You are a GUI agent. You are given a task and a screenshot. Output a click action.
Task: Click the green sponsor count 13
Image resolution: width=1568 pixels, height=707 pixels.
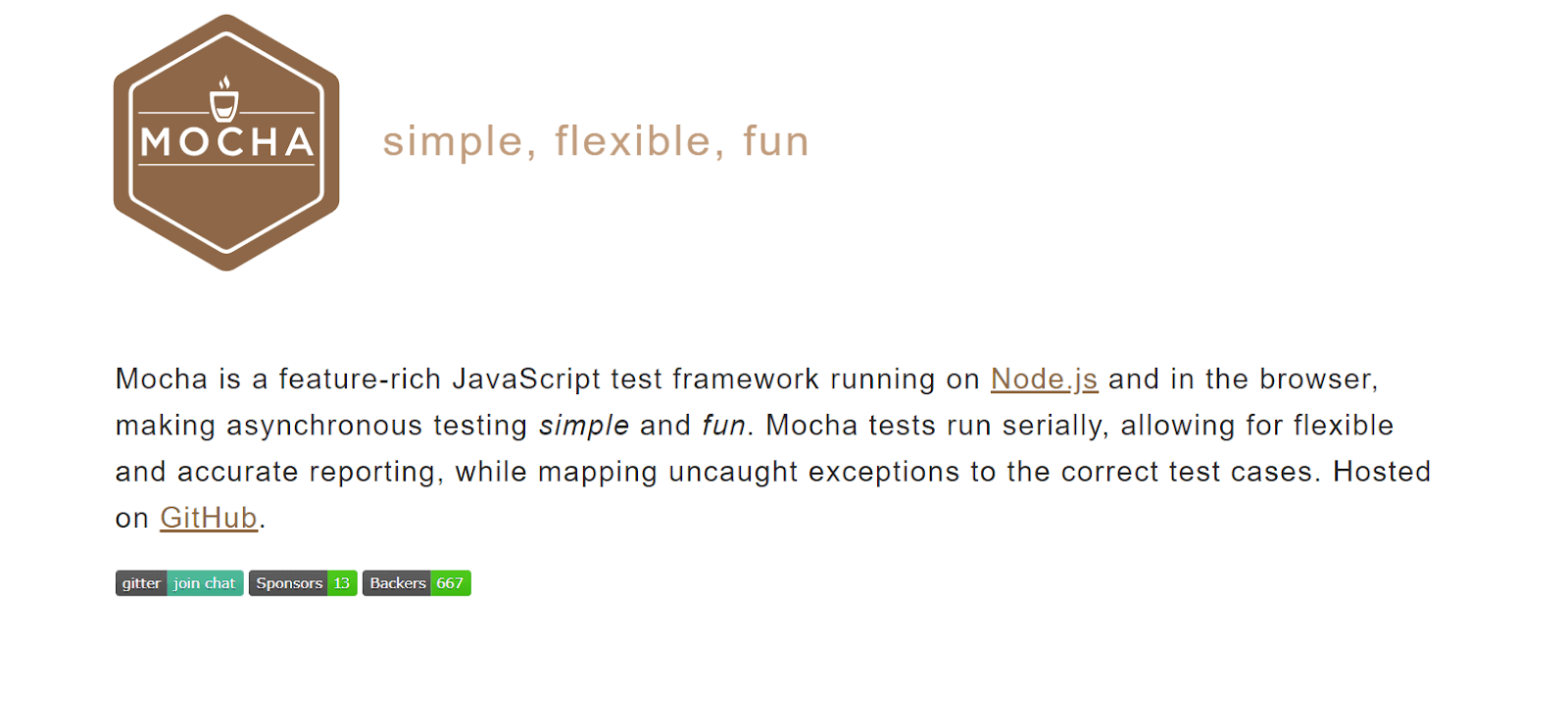(342, 583)
